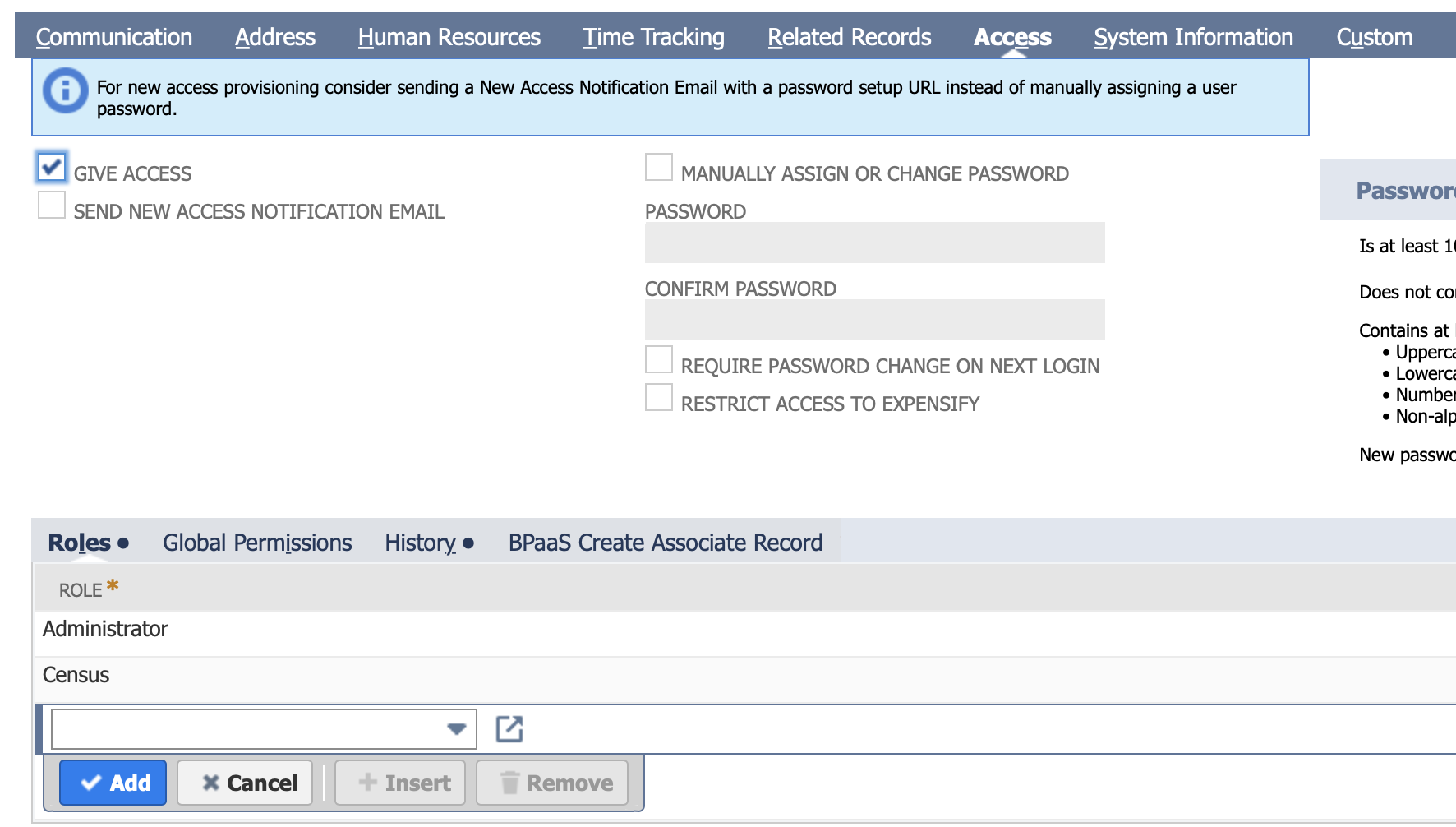Click the Add button
The image size is (1456, 827).
click(x=113, y=783)
